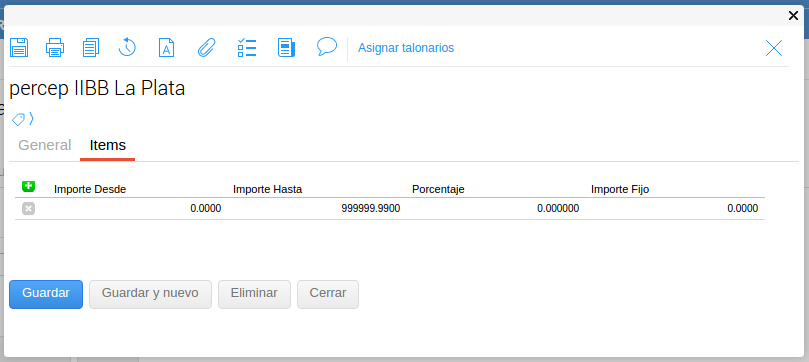
Task: Click the save floppy disk icon
Action: [x=19, y=47]
